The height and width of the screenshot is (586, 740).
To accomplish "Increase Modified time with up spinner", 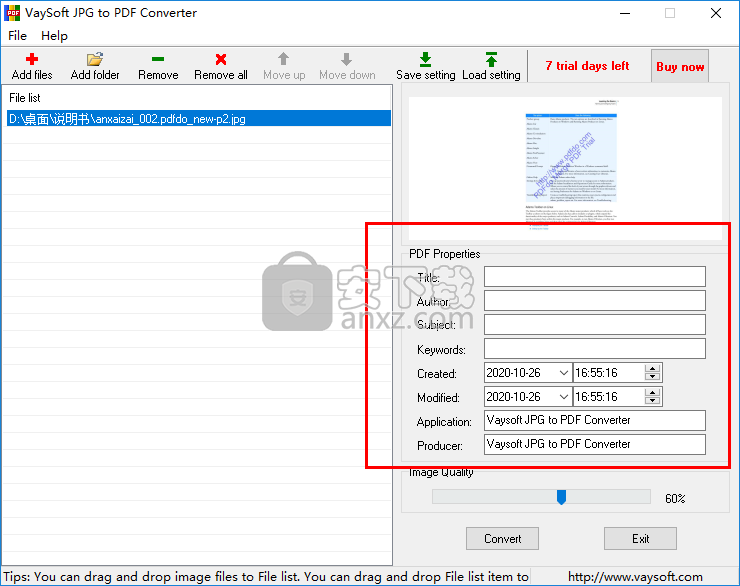I will click(x=652, y=393).
